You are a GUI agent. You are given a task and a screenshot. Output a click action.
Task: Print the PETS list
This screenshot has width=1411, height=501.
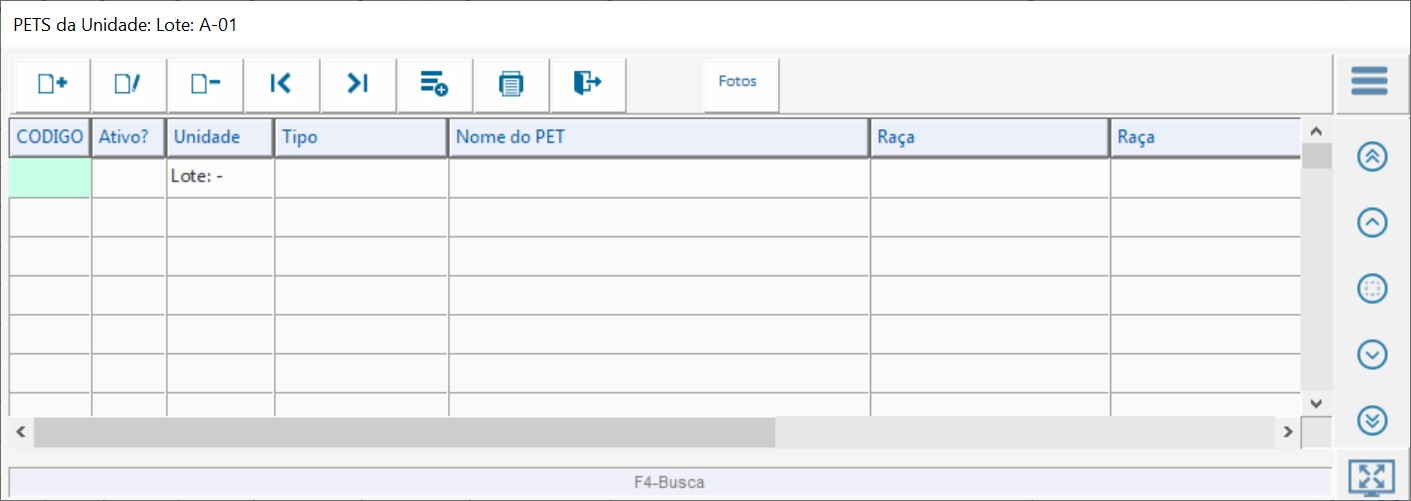pos(511,84)
